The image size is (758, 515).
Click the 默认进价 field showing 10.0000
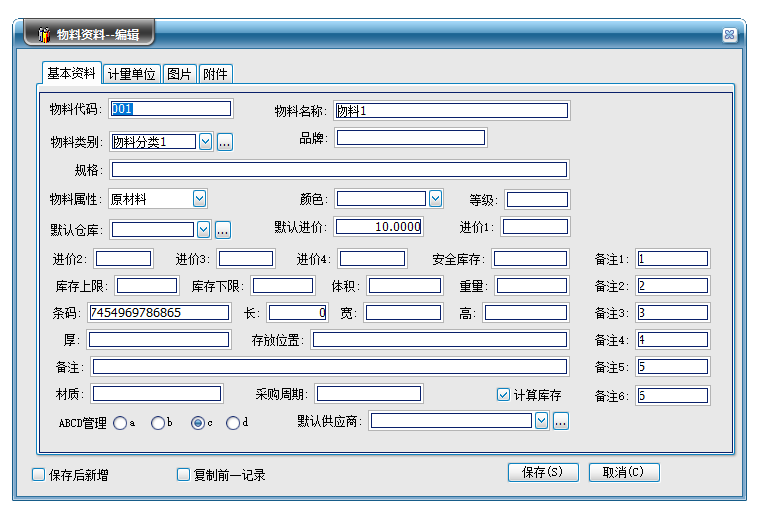coord(379,226)
